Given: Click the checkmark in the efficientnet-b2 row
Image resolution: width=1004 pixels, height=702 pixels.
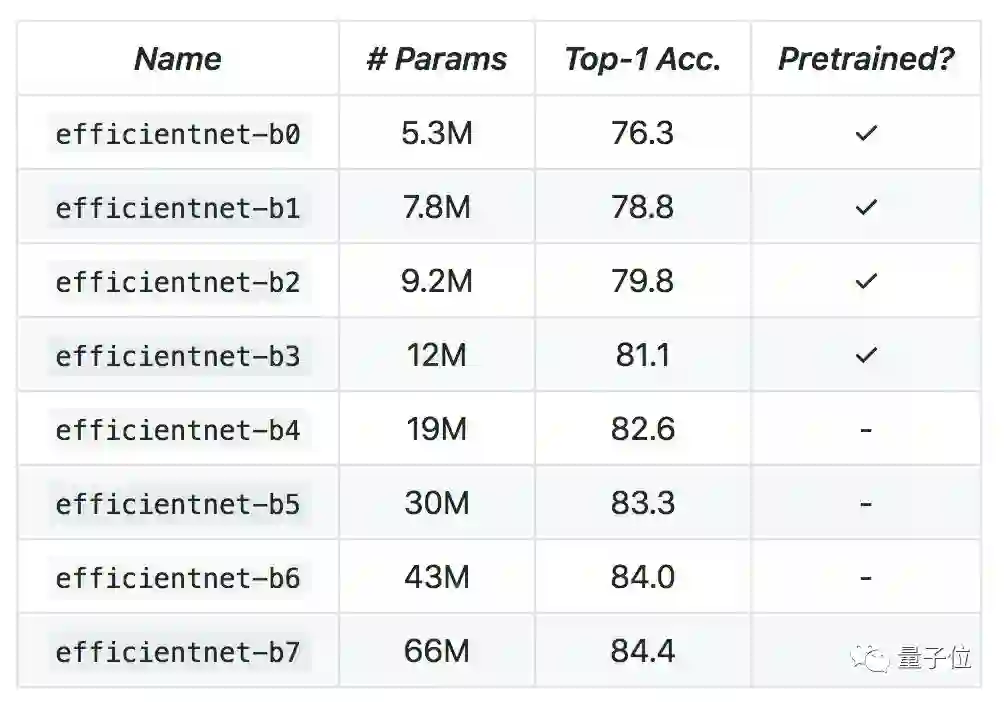Looking at the screenshot, I should 866,281.
